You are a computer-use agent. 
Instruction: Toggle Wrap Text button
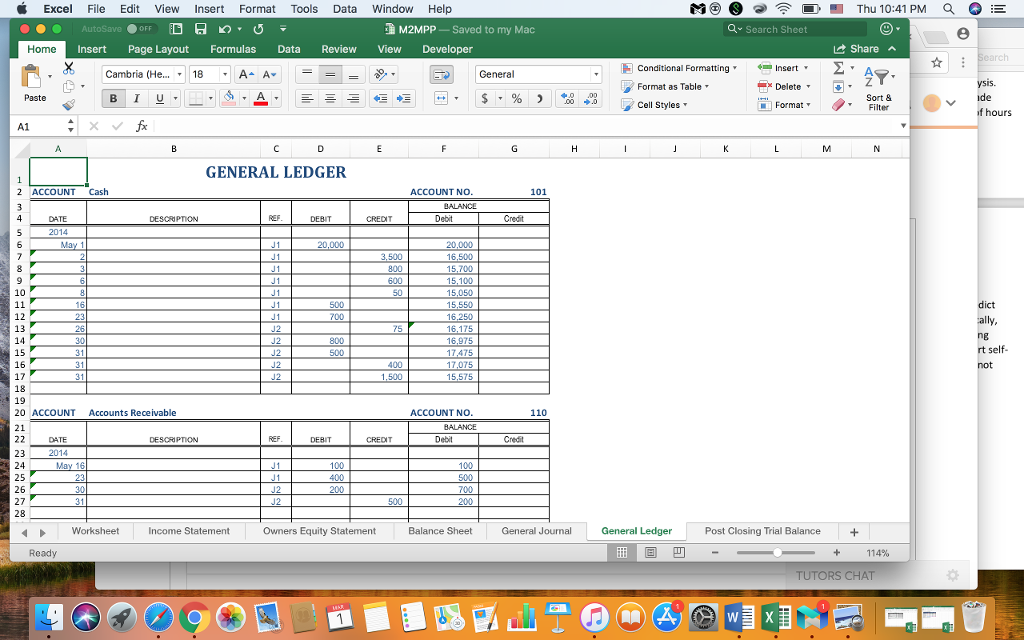click(x=442, y=74)
